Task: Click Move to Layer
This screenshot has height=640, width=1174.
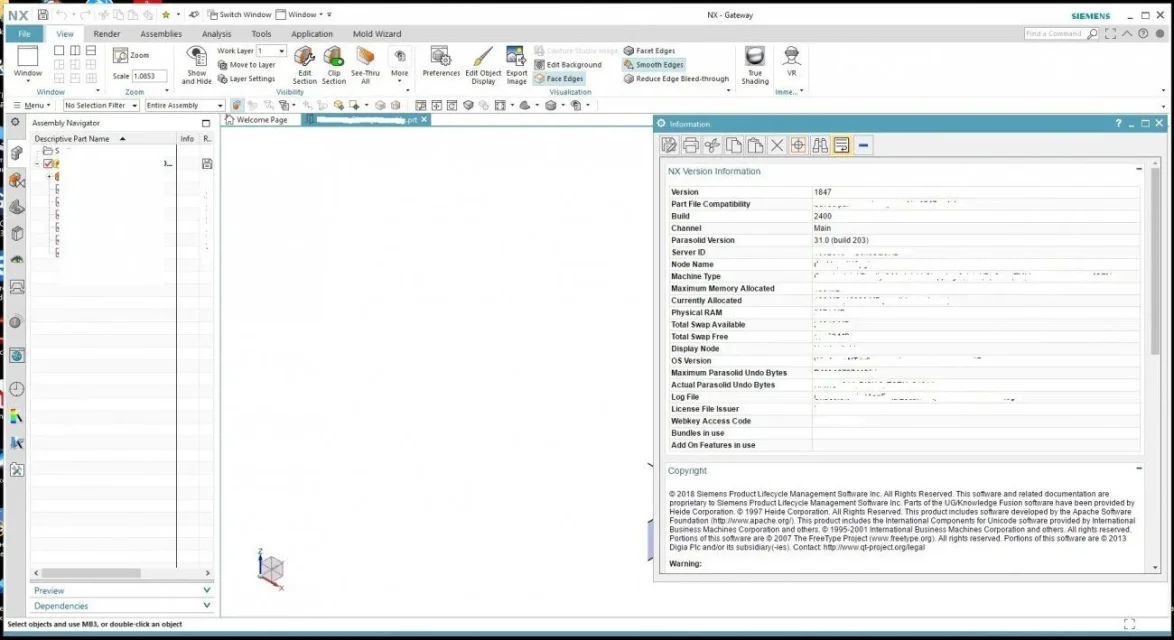Action: 246,65
